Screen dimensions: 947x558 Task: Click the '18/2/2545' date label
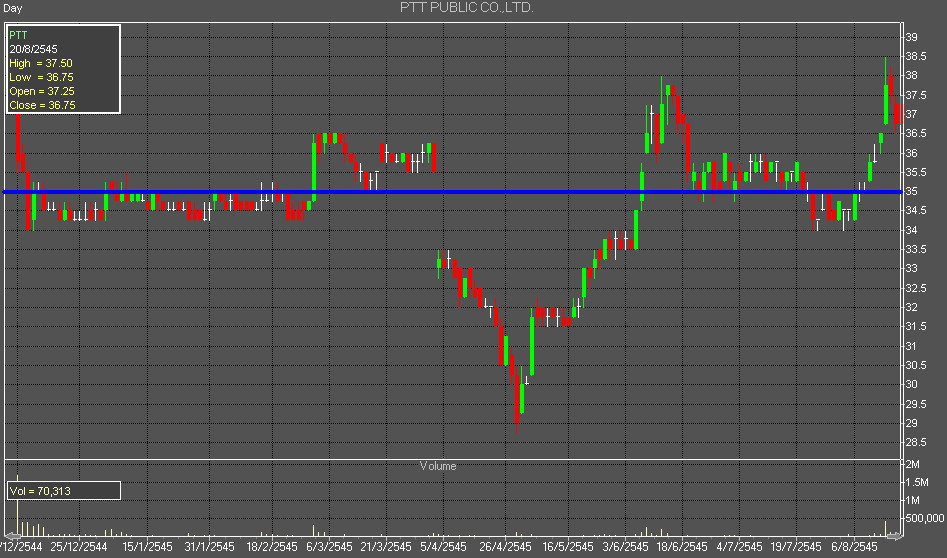pos(272,547)
